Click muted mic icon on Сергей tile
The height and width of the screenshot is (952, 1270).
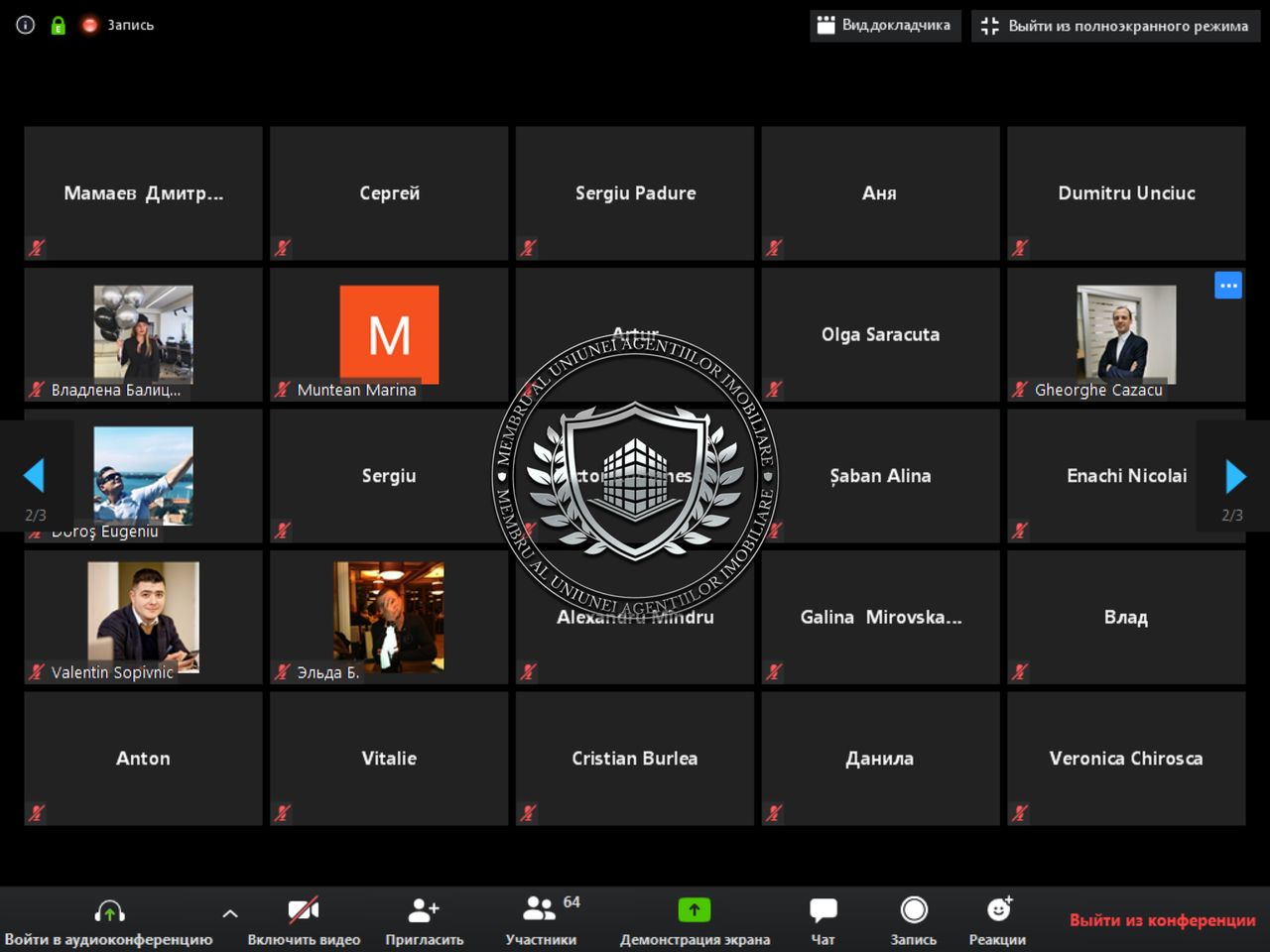pyautogui.click(x=283, y=248)
